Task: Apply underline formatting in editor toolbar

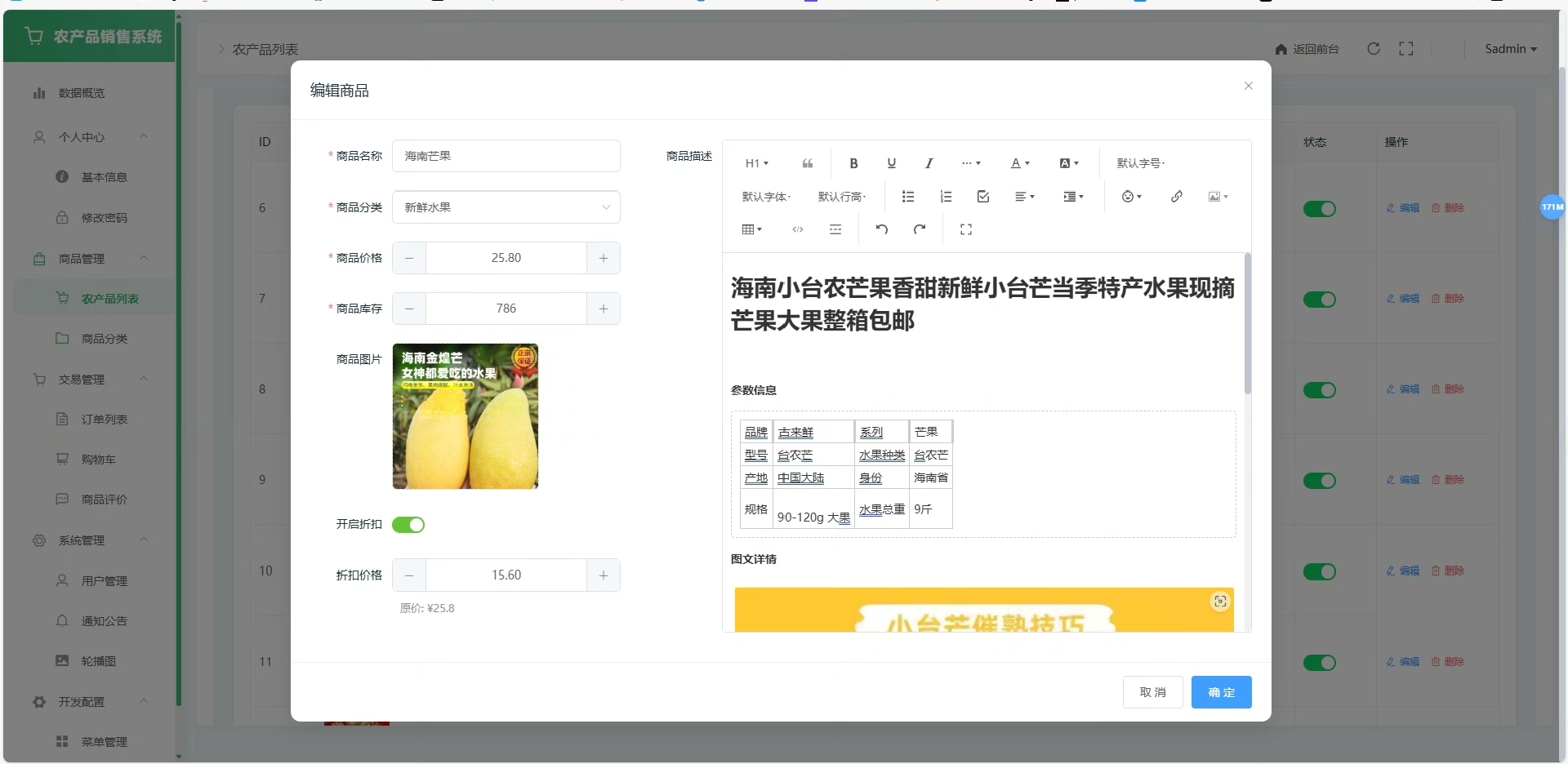Action: click(891, 163)
